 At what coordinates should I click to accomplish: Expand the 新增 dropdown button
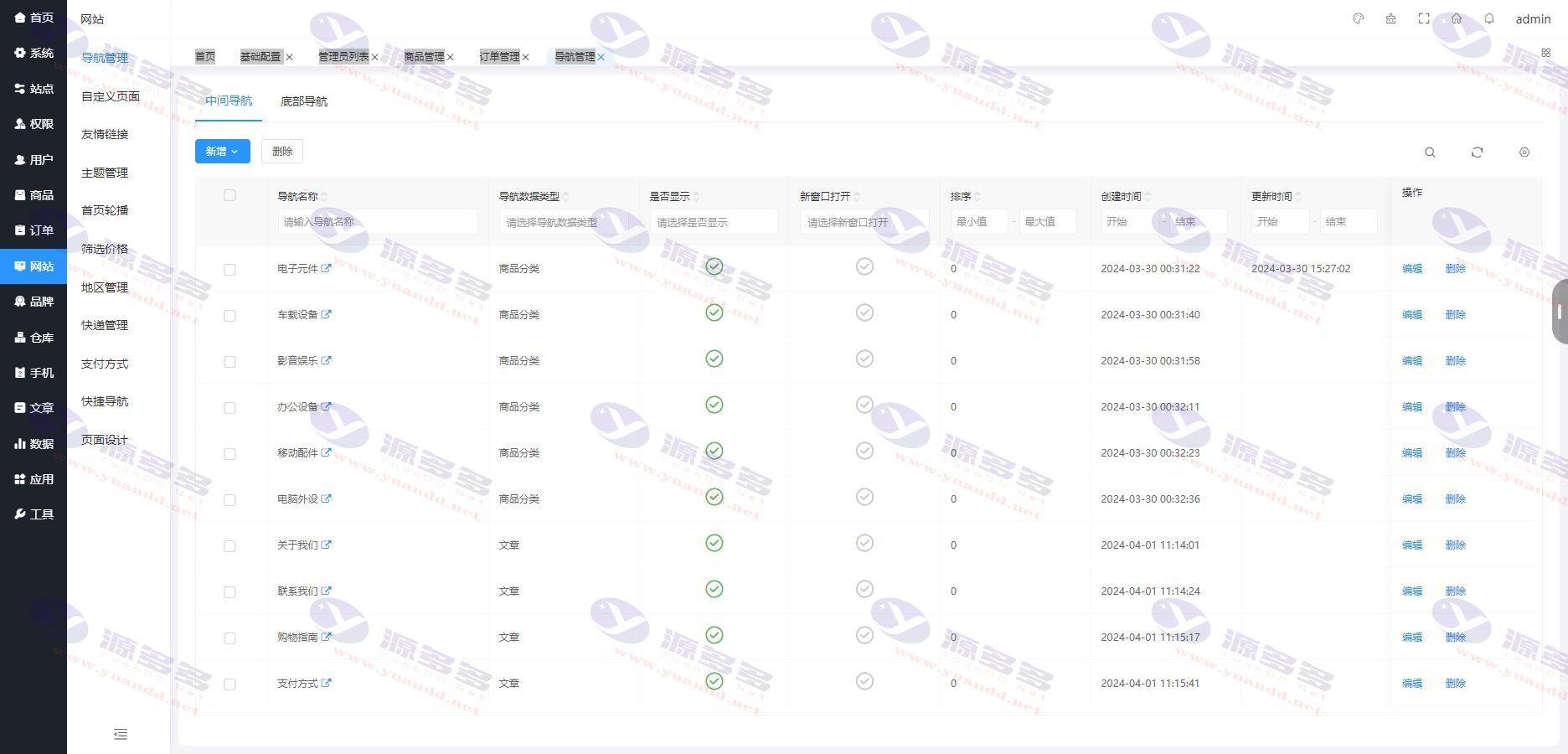(223, 152)
